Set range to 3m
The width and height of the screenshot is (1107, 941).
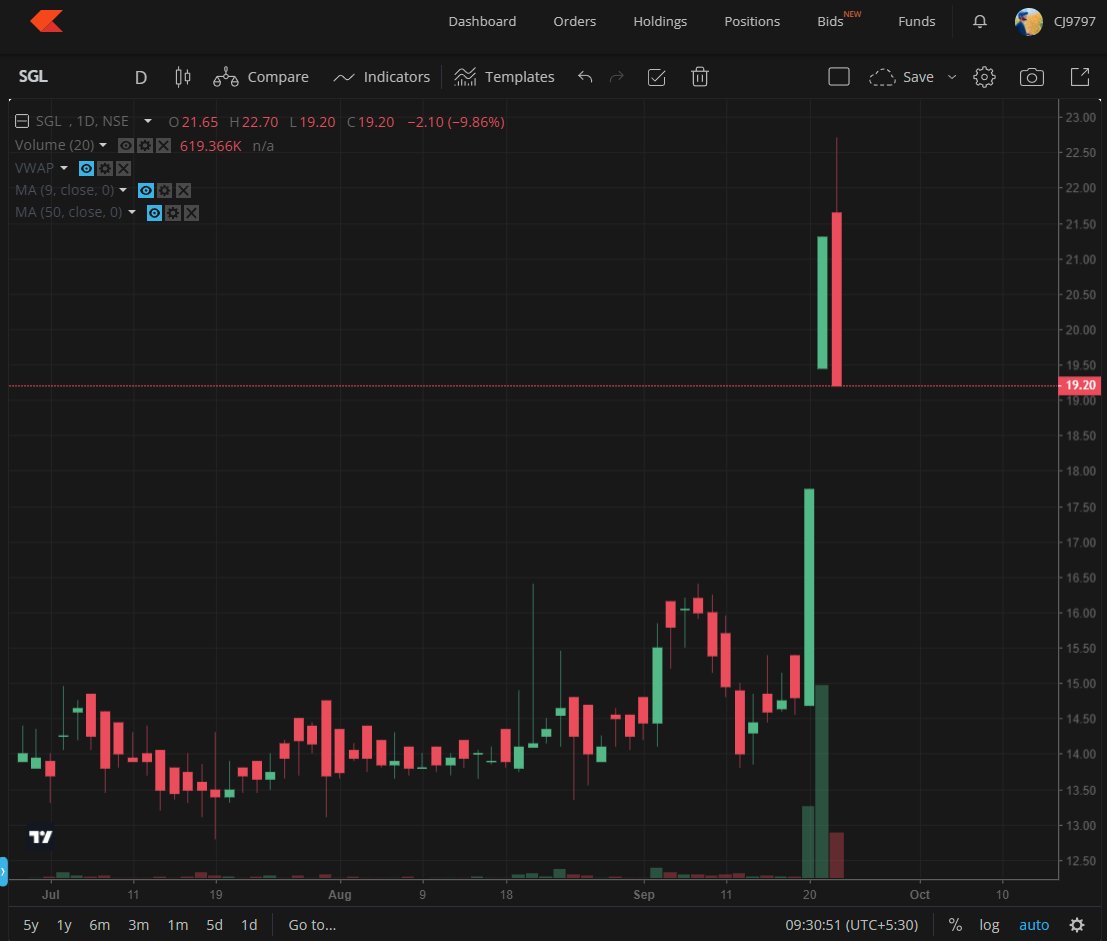tap(138, 925)
